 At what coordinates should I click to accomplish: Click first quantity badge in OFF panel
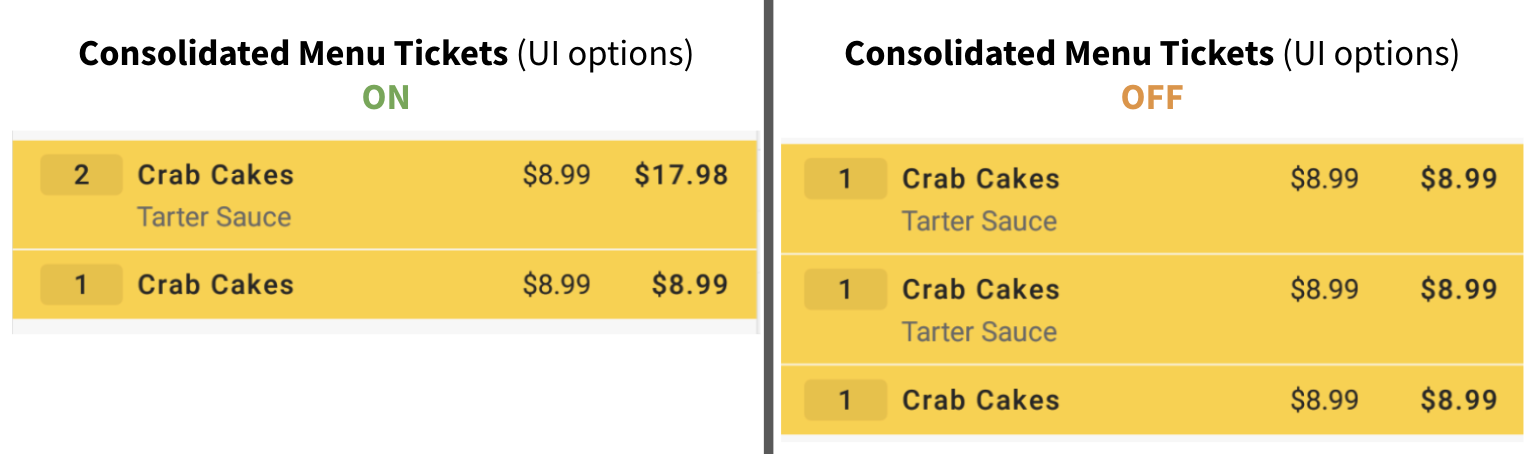(x=845, y=179)
